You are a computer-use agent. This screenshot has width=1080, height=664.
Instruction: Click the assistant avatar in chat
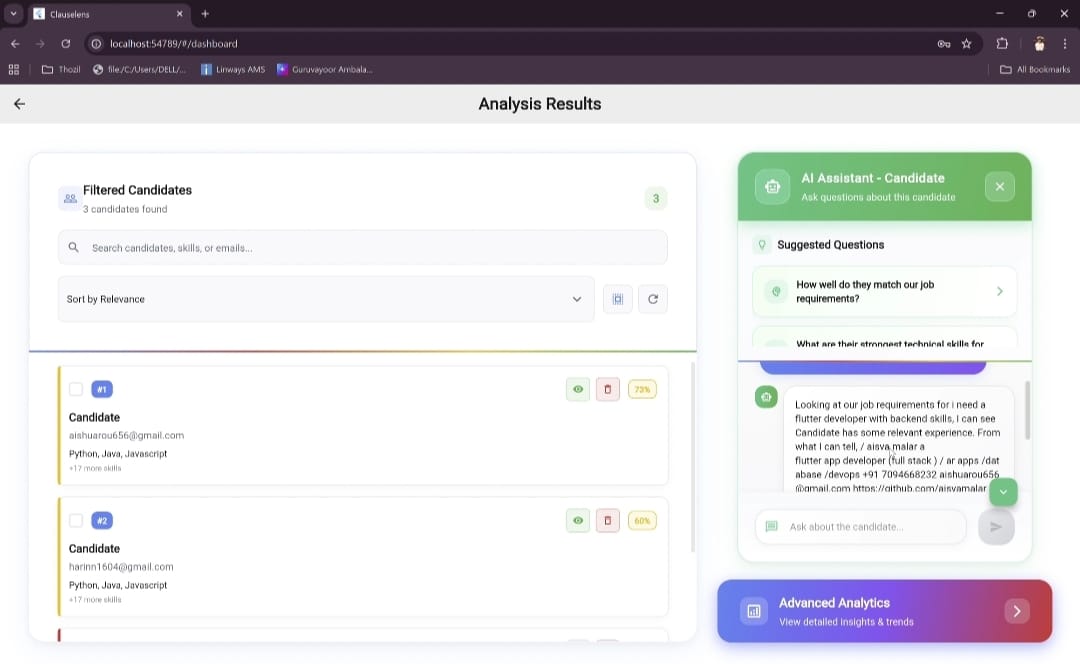click(x=766, y=397)
